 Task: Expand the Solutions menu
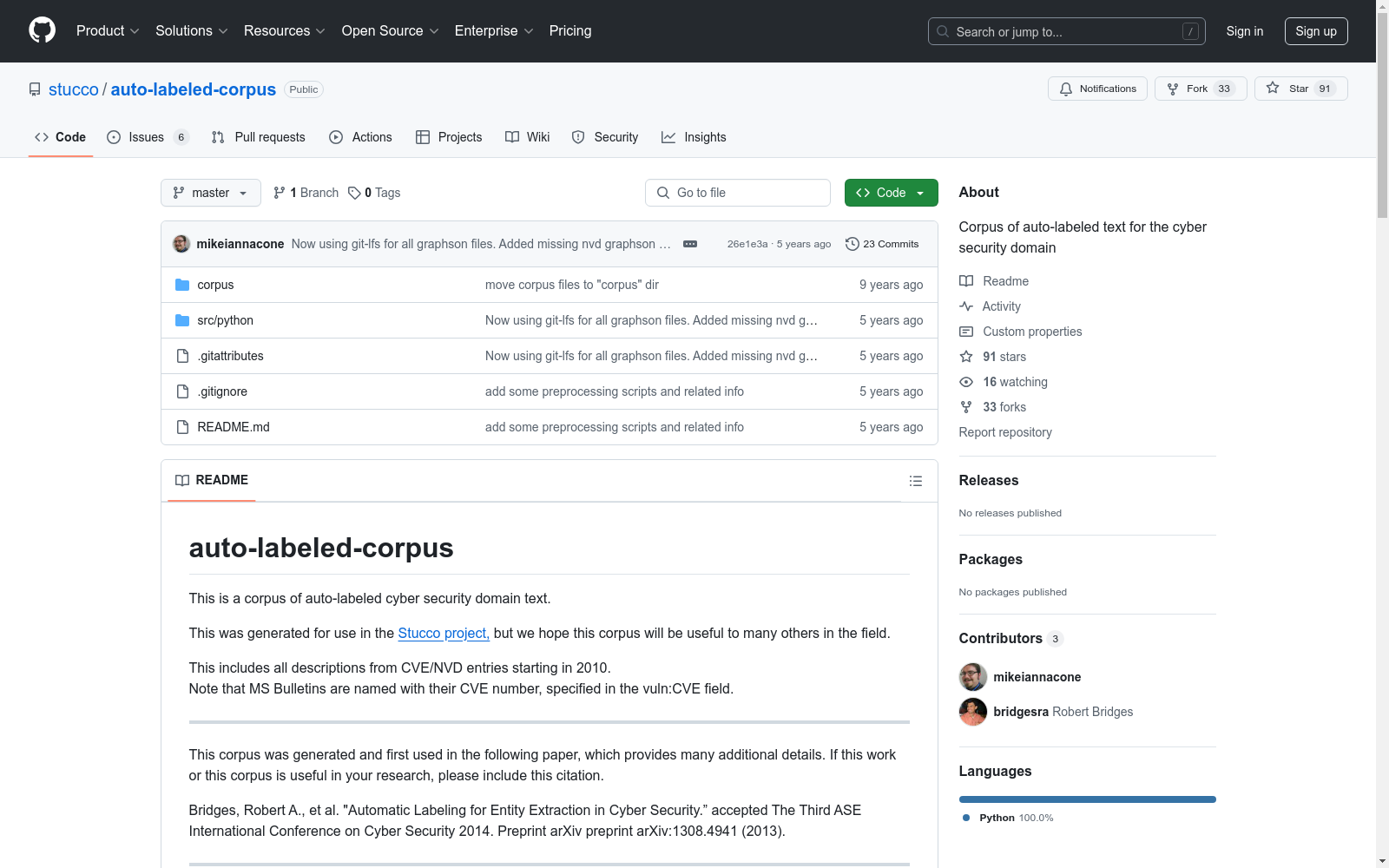(x=192, y=31)
